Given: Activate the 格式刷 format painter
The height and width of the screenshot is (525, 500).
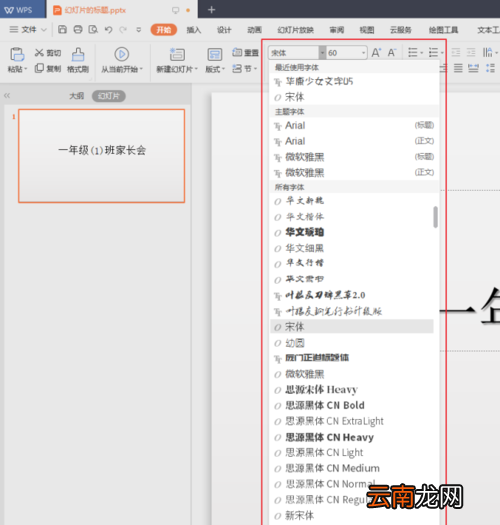Looking at the screenshot, I should pos(78,60).
